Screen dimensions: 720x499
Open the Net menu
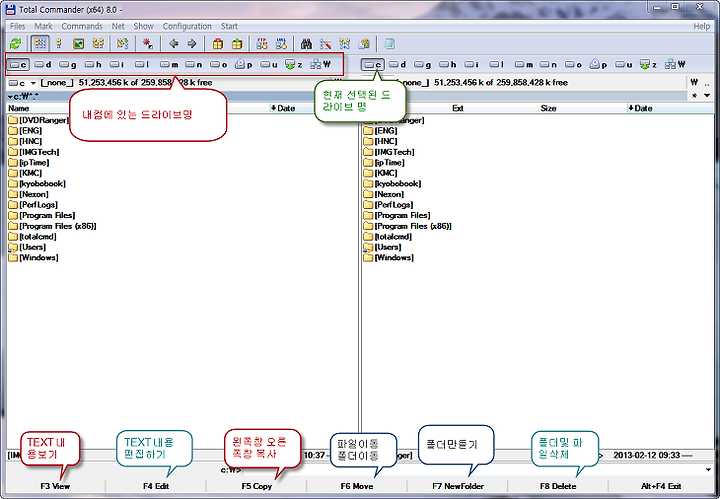point(118,26)
